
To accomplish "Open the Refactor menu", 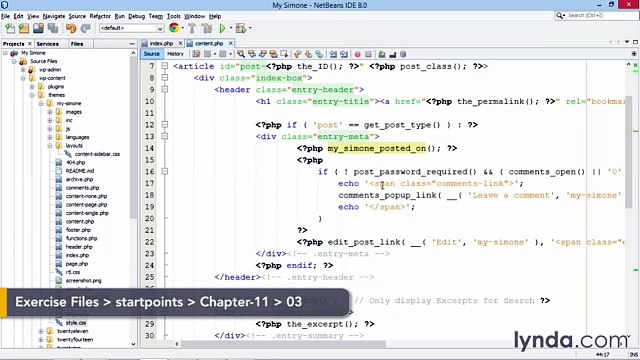I will click(100, 16).
